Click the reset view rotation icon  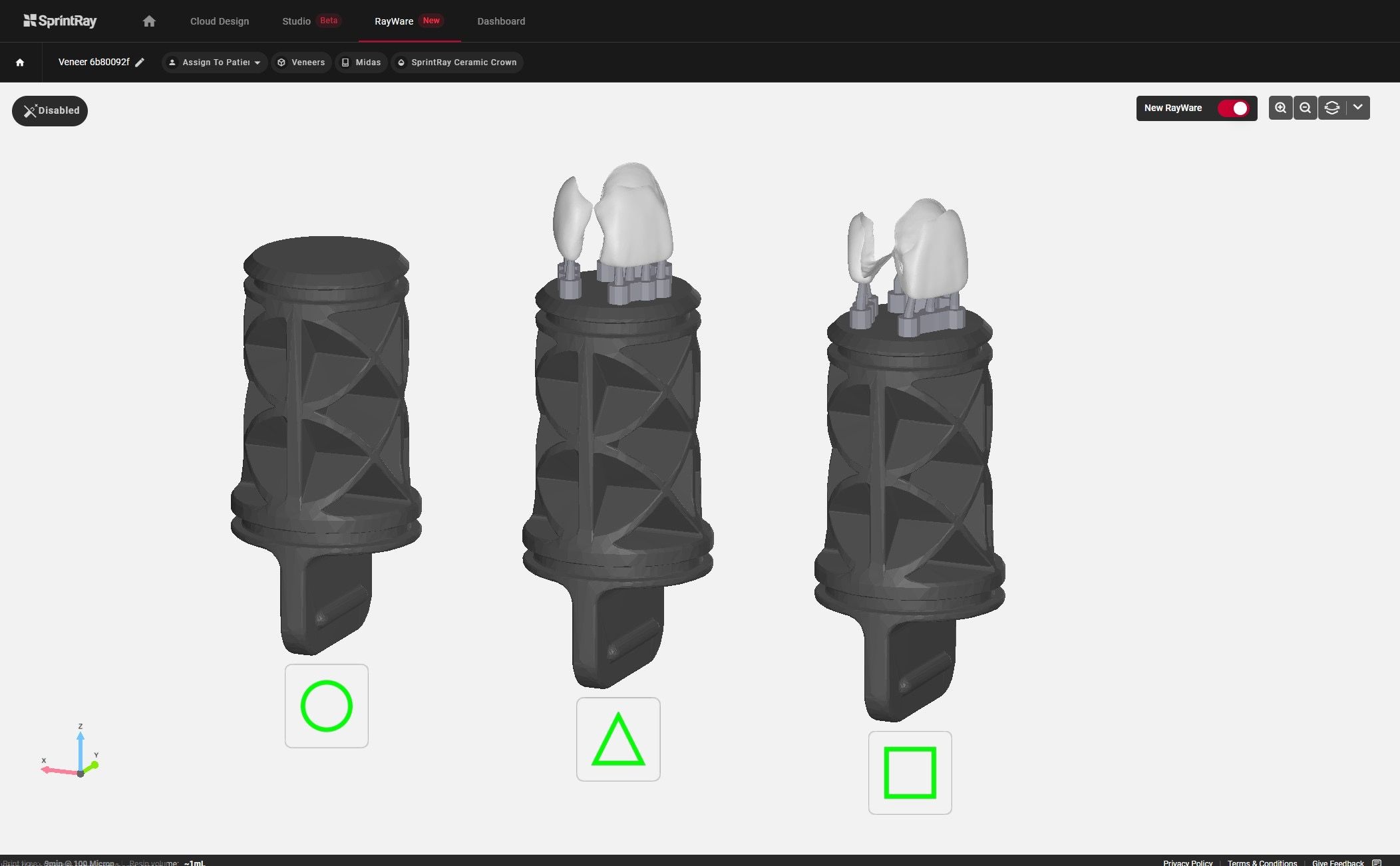point(1331,108)
